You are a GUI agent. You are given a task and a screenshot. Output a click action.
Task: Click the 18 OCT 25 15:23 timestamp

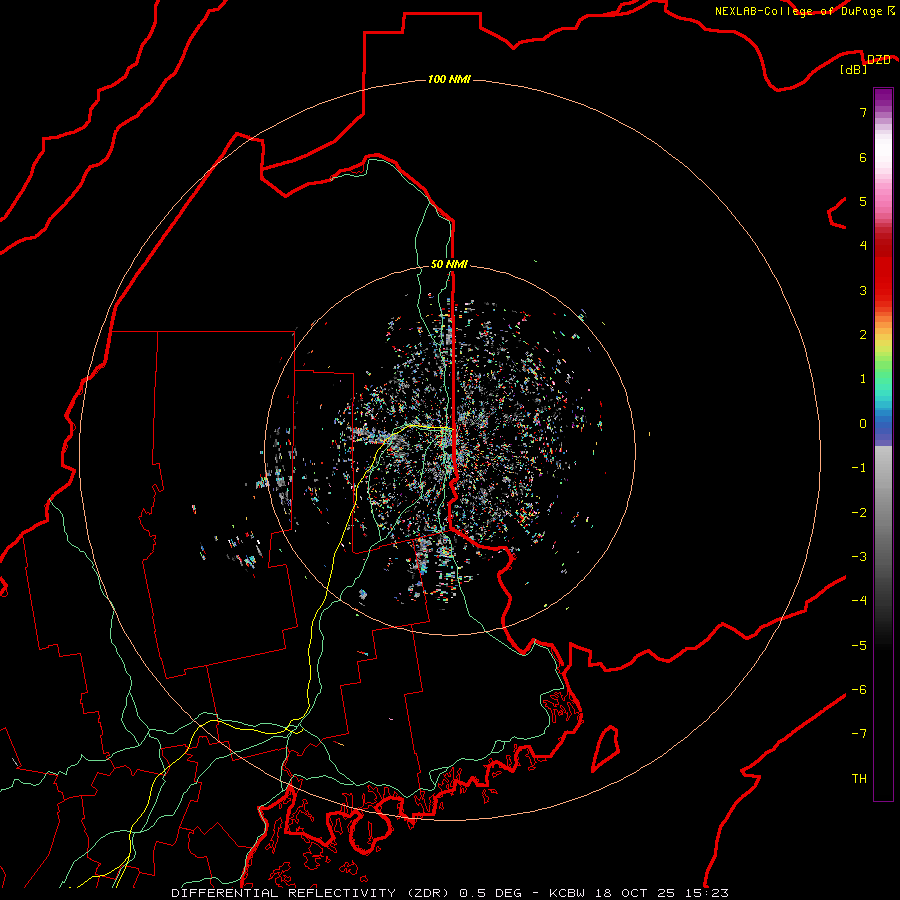[x=660, y=893]
